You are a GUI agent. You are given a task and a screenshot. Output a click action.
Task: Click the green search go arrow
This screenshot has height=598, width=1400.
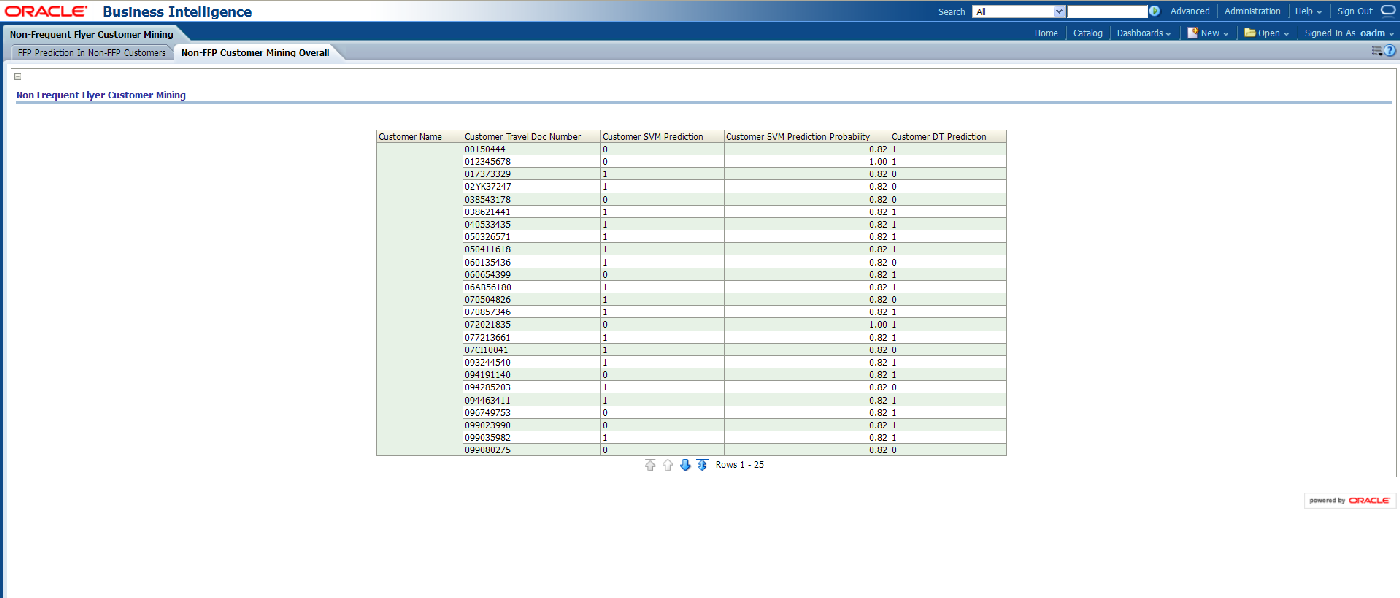pos(1154,12)
